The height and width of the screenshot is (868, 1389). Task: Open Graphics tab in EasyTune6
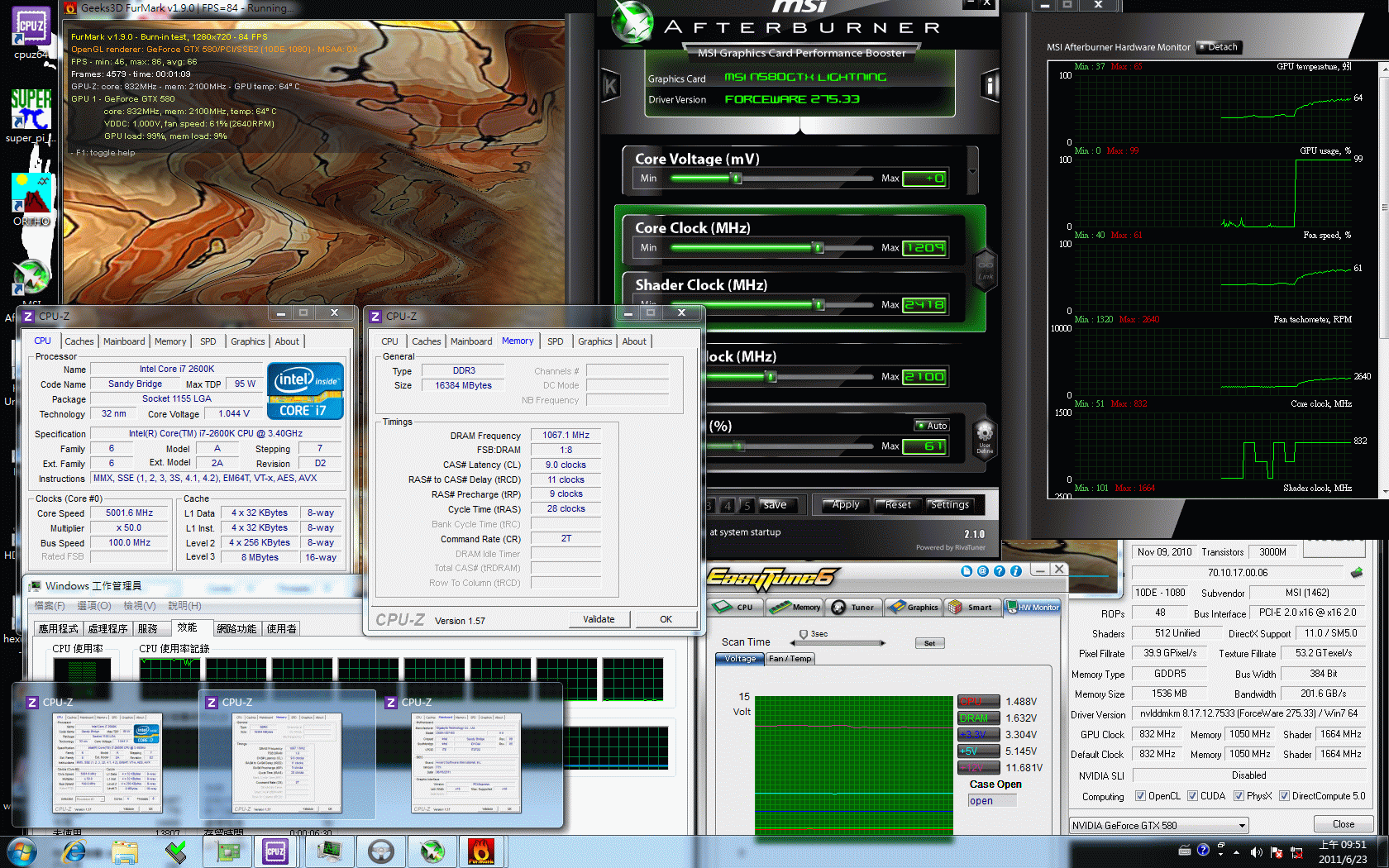coord(914,607)
